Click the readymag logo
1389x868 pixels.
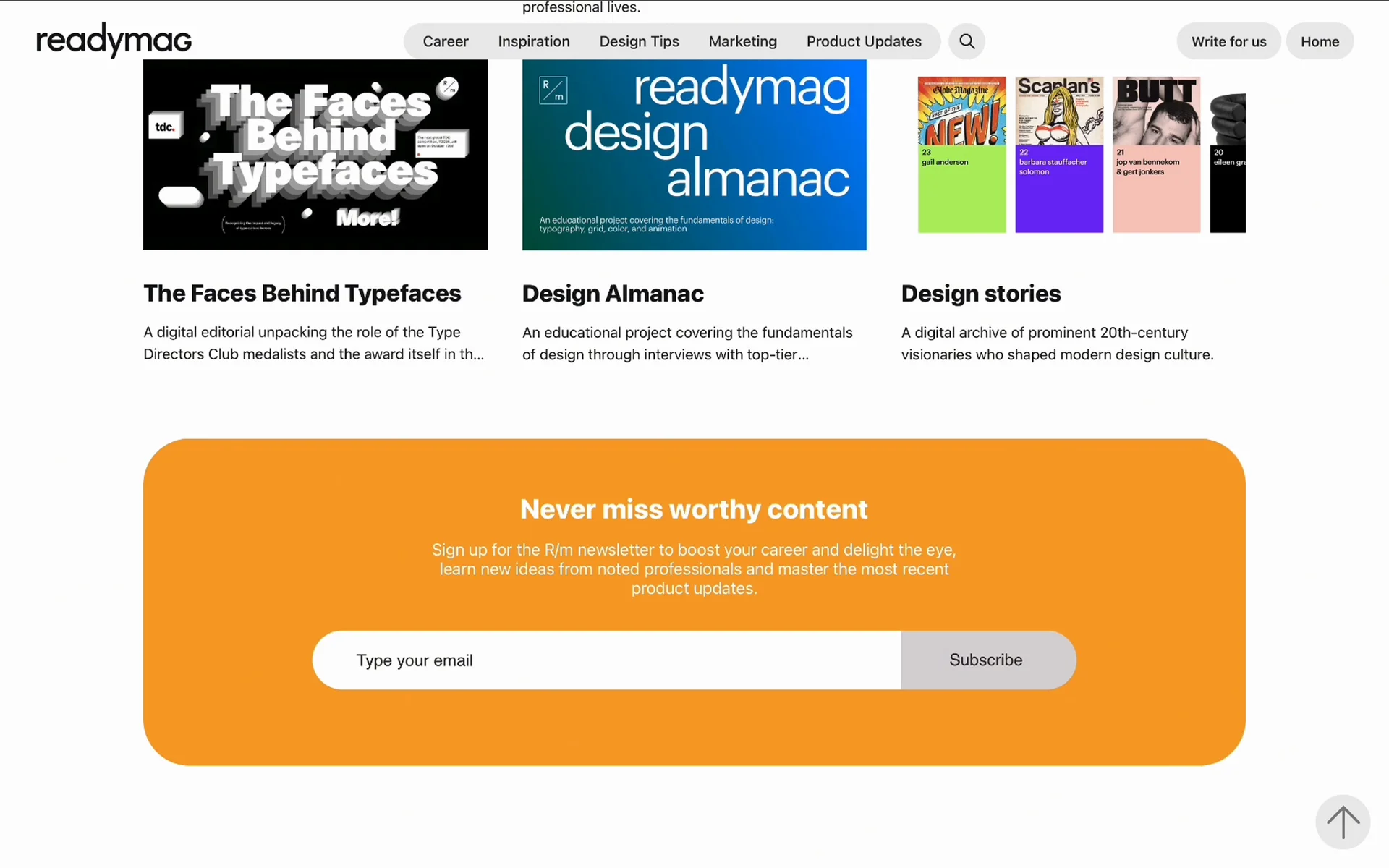click(x=114, y=40)
